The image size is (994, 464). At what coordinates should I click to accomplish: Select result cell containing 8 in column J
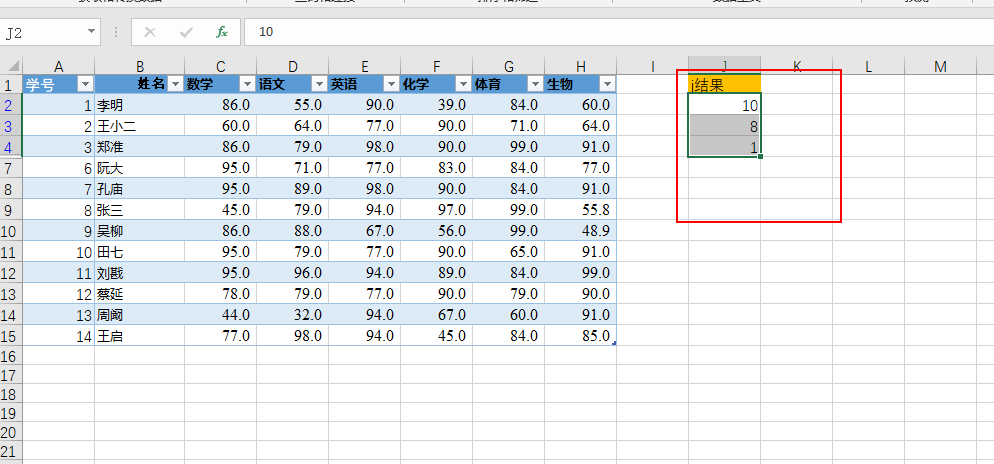(x=724, y=126)
